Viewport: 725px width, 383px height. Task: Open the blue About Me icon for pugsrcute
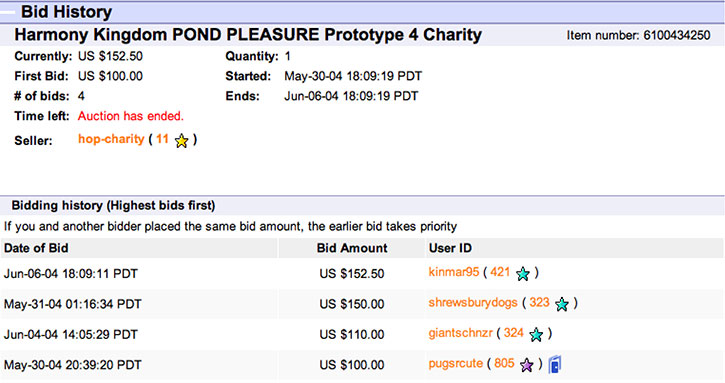tap(554, 364)
